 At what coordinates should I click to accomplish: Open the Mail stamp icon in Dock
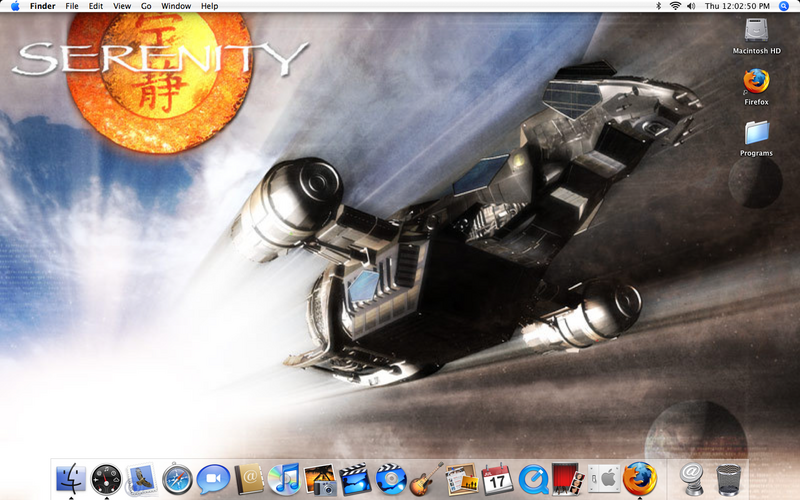pos(141,479)
